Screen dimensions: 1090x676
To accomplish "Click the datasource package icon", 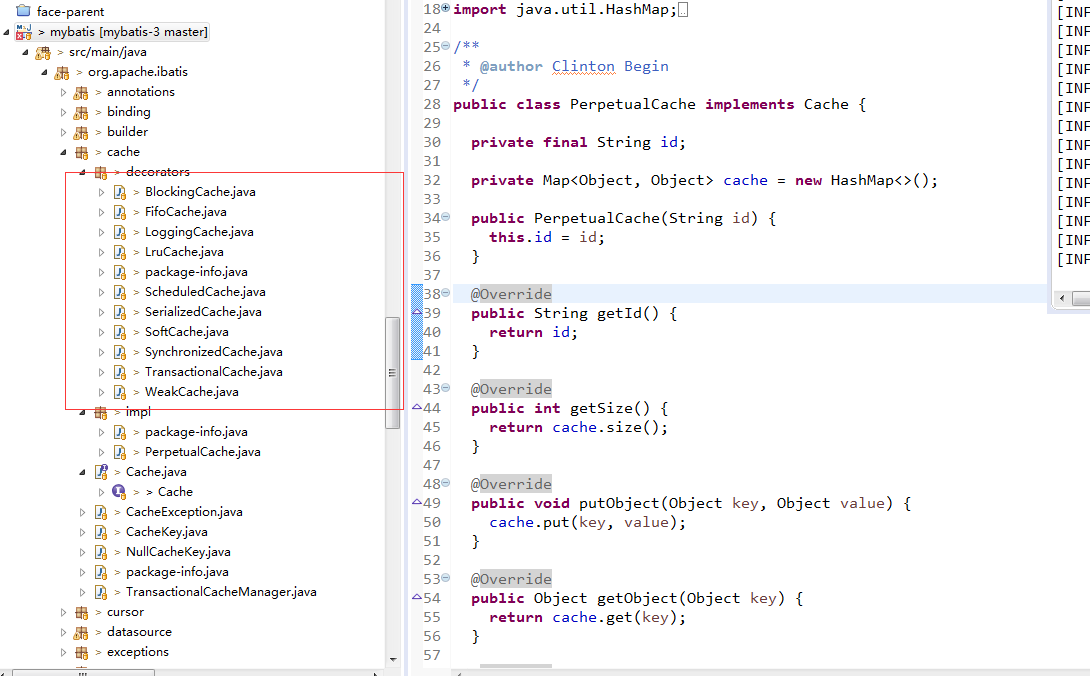I will (x=81, y=633).
